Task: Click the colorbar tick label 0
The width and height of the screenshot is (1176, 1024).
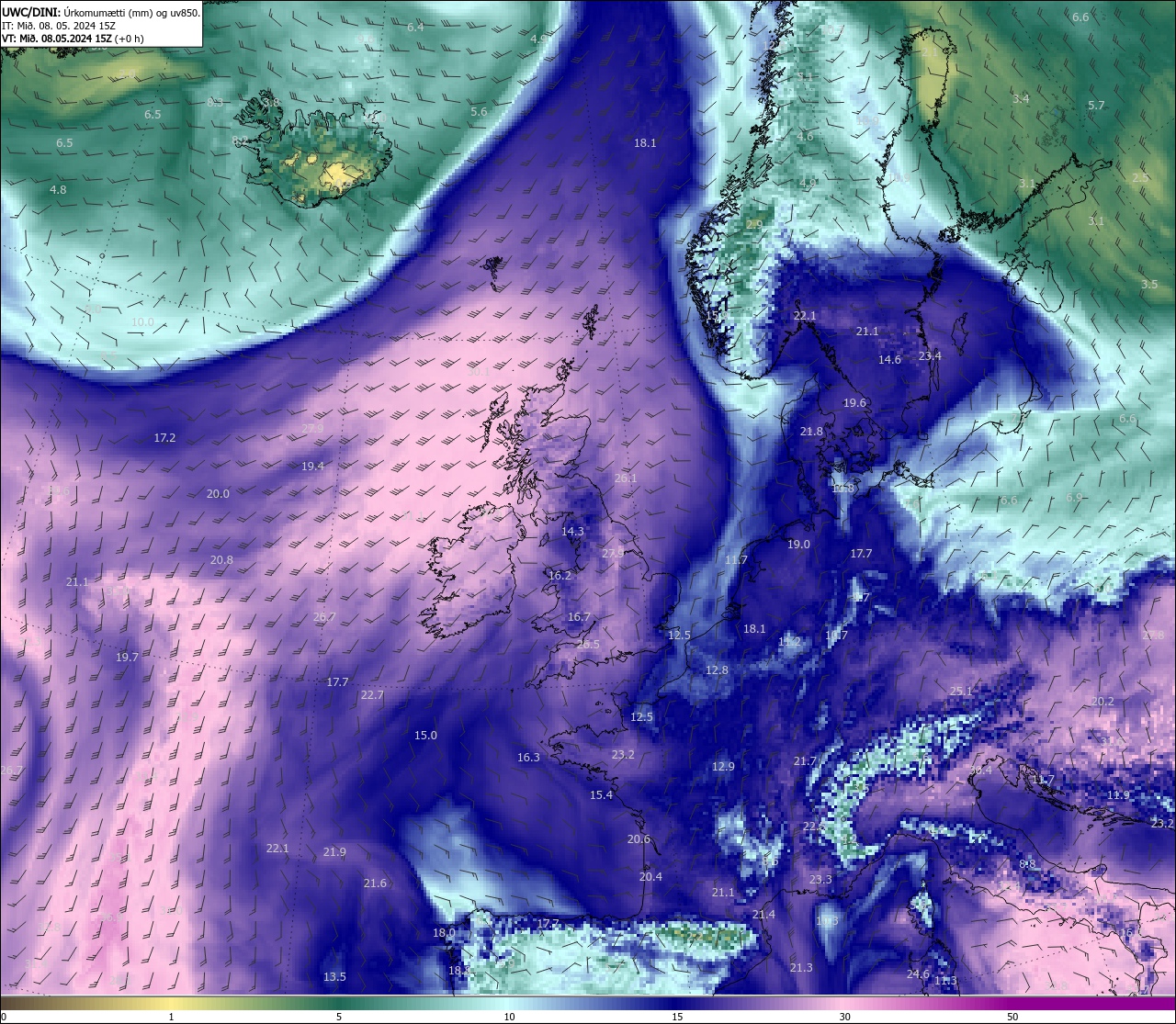Action: (x=3, y=1017)
